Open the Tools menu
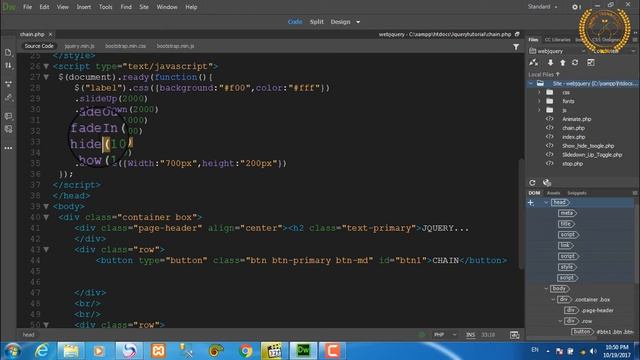 coord(105,7)
